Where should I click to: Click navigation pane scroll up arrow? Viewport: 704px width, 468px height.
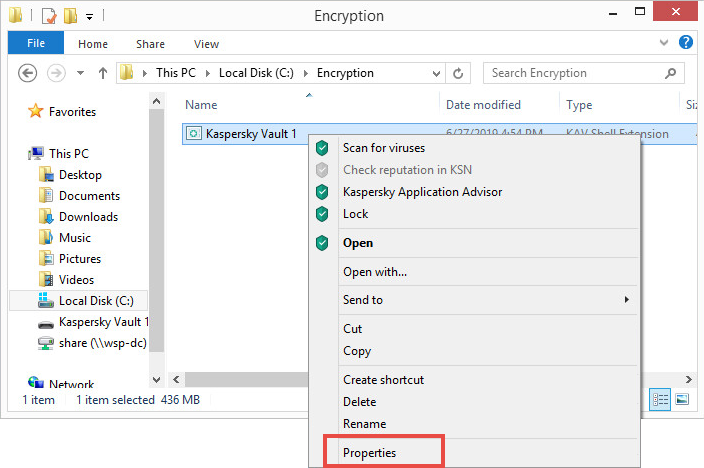tap(156, 101)
